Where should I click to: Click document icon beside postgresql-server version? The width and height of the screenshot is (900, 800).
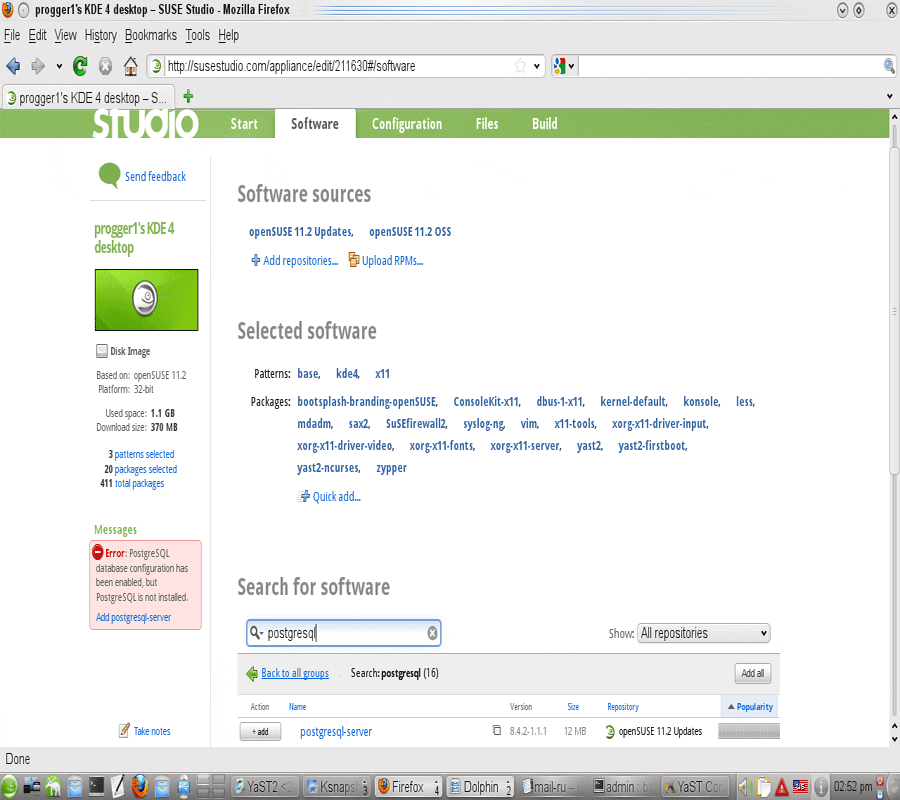497,731
